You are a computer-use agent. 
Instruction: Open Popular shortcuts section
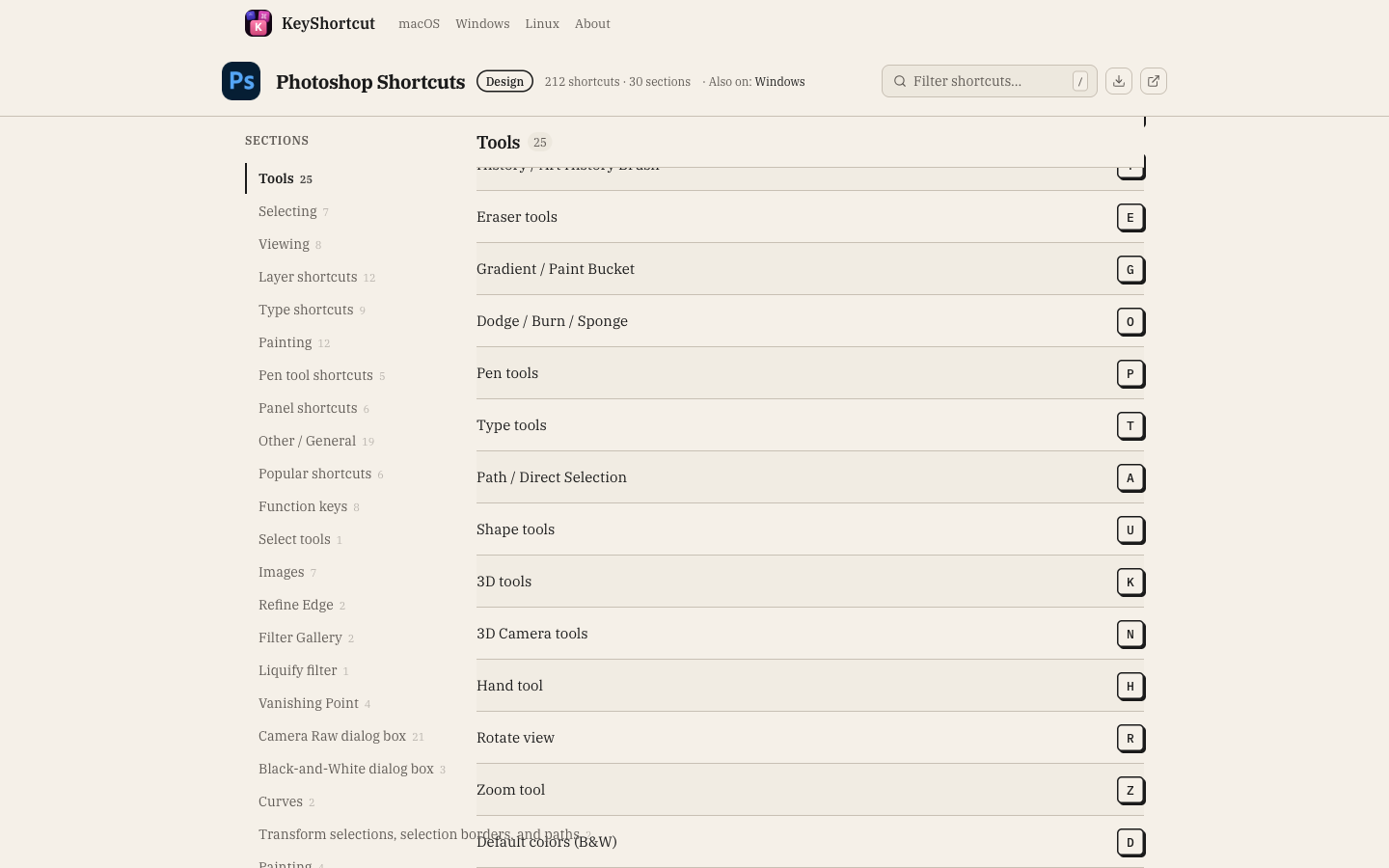pyautogui.click(x=320, y=474)
